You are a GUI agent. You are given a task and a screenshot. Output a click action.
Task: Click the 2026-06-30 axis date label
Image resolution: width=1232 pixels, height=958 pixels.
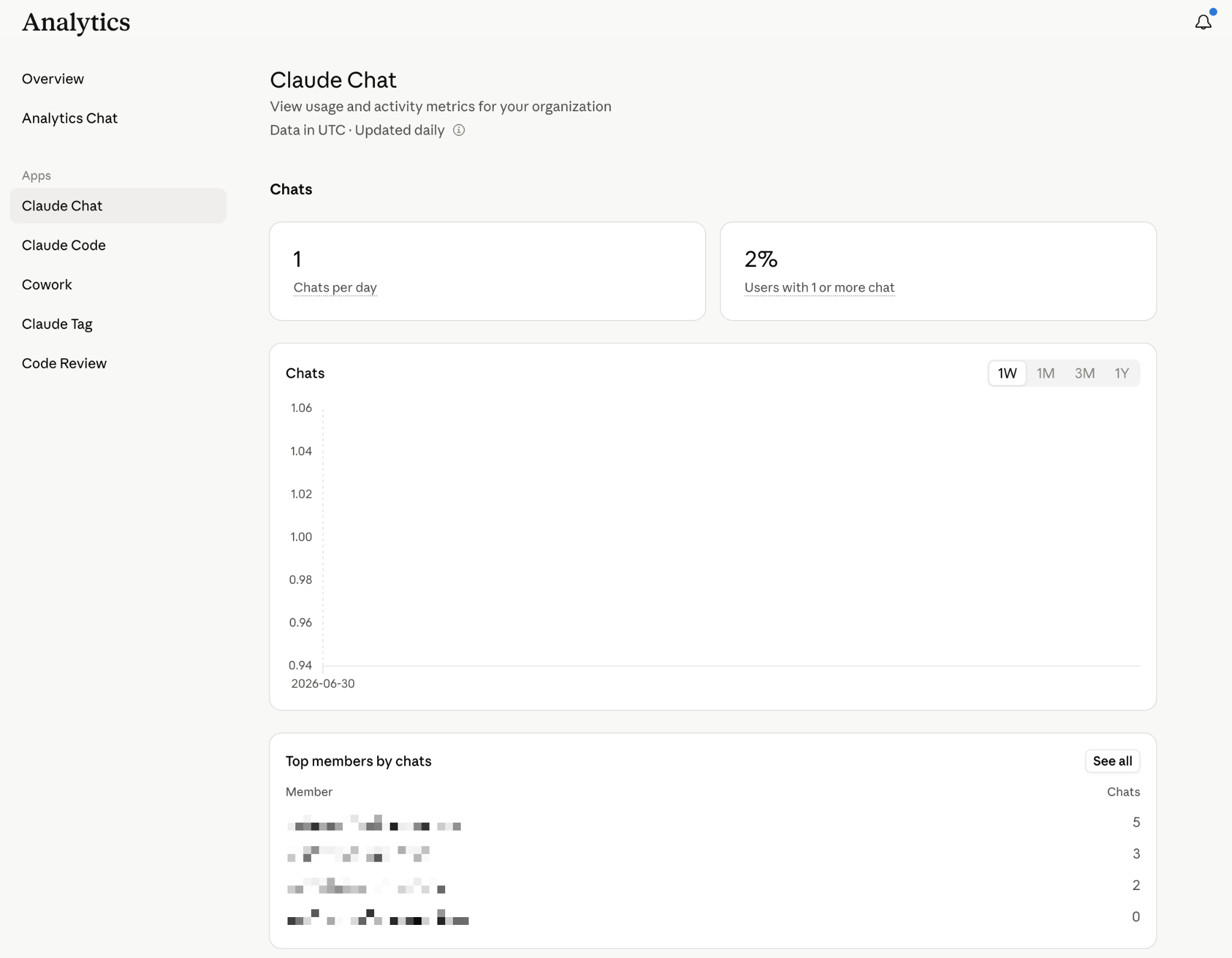click(x=323, y=683)
